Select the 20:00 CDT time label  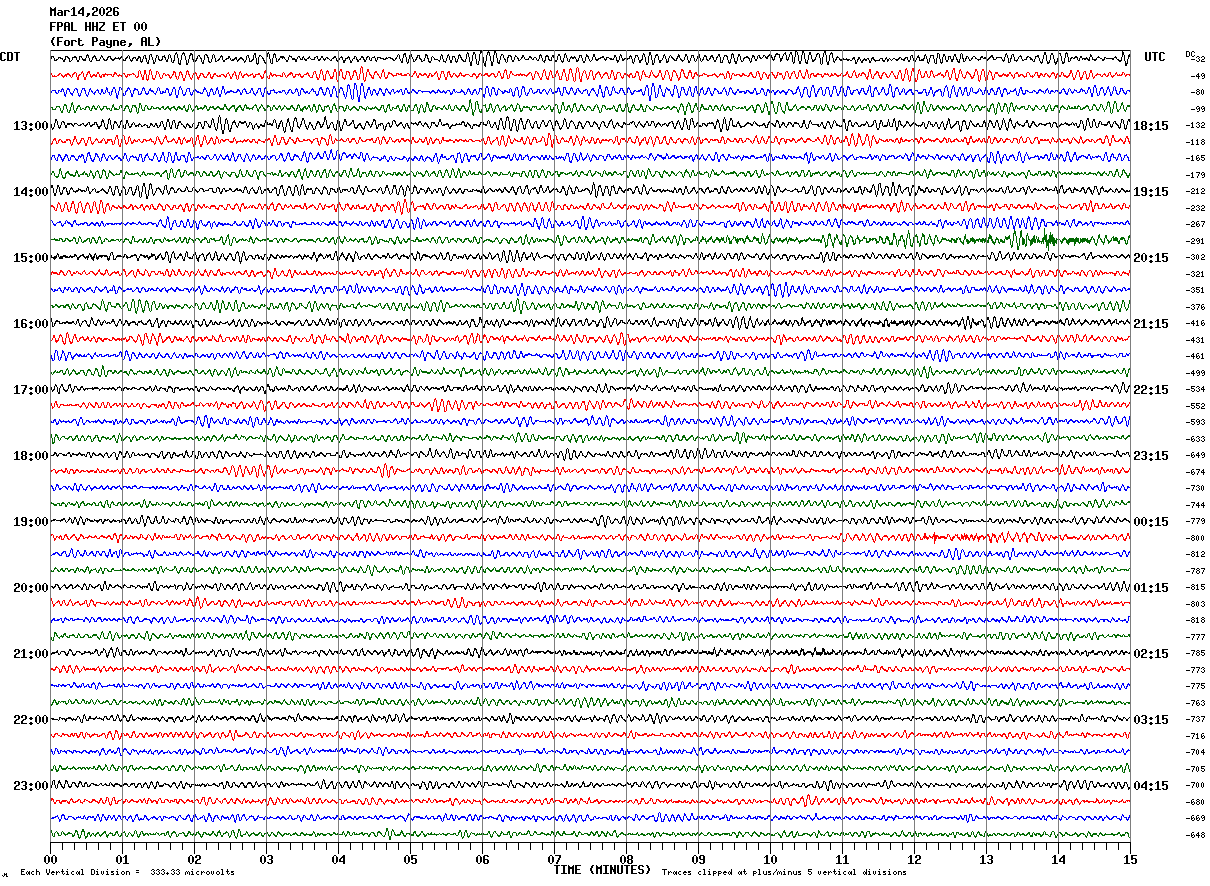30,588
